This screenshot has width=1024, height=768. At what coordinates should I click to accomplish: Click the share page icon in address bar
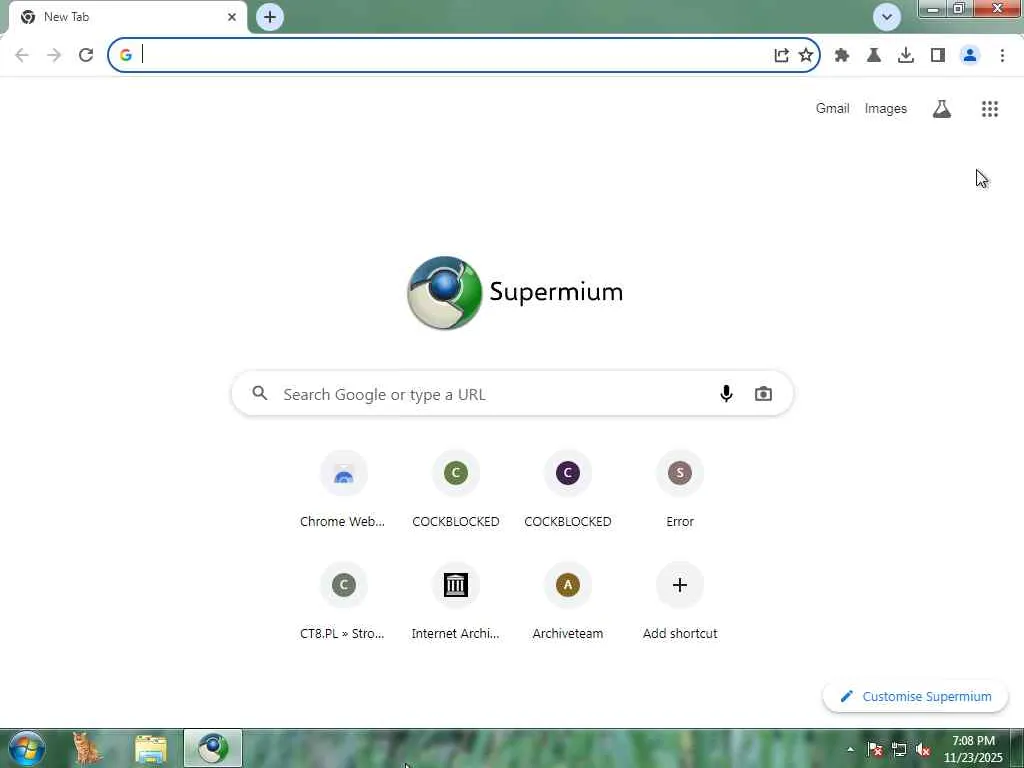click(781, 55)
